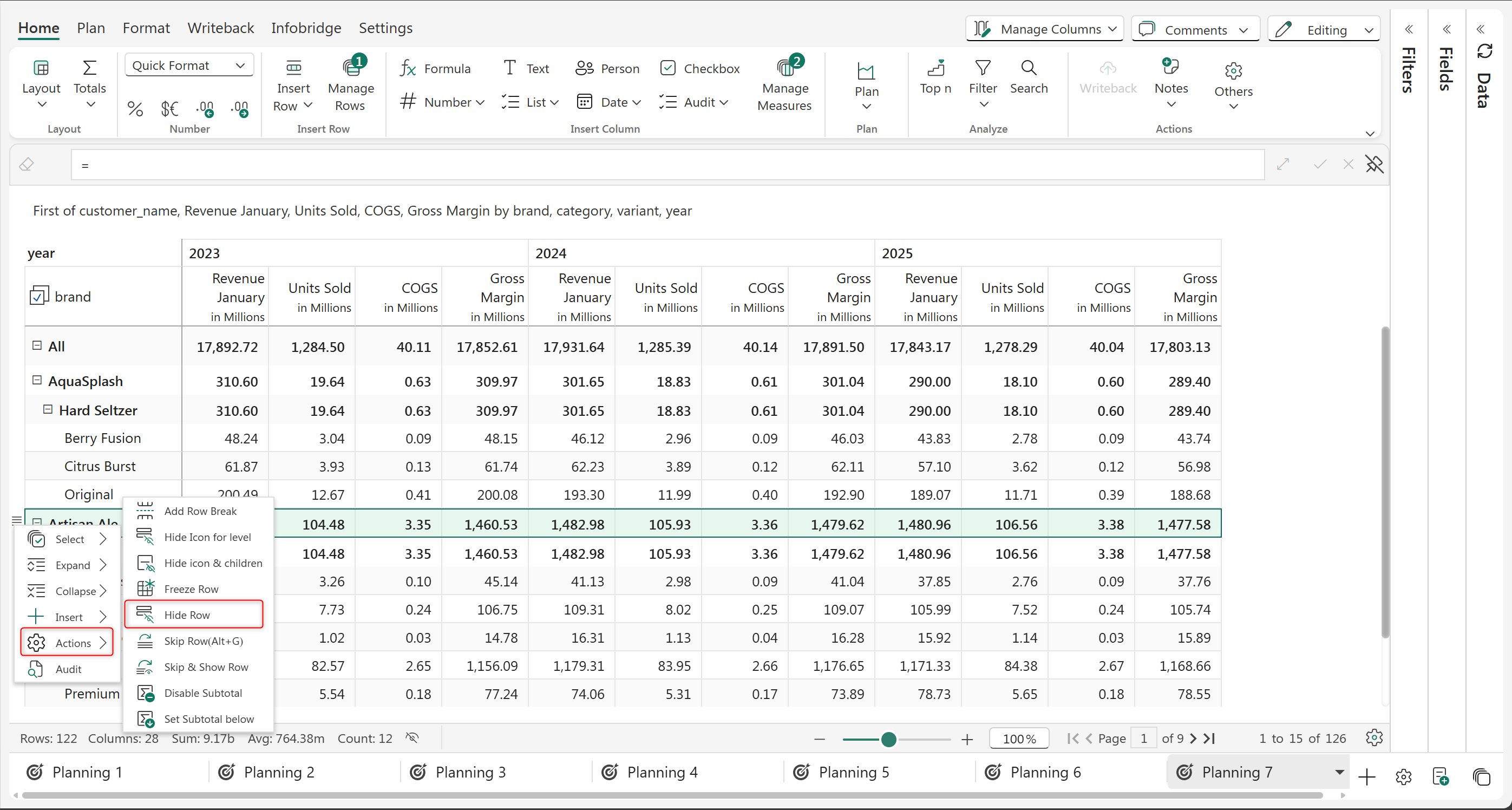Click the unpin icon on formula bar
Image resolution: width=1512 pixels, height=810 pixels.
point(1374,165)
